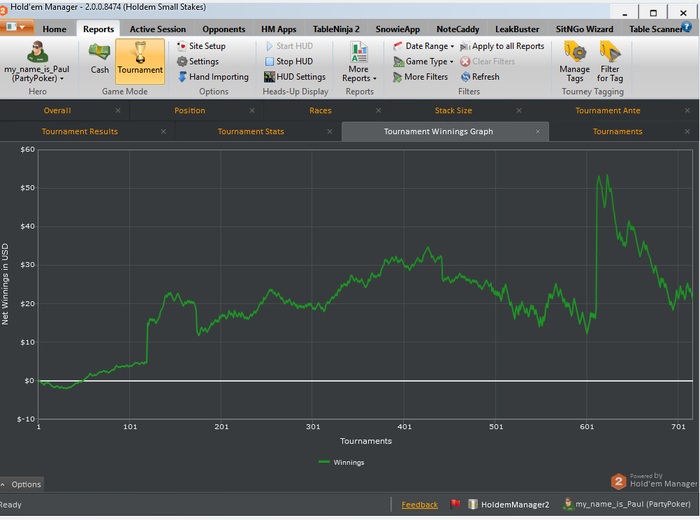700x520 pixels.
Task: Open HUD Settings
Action: [x=295, y=77]
